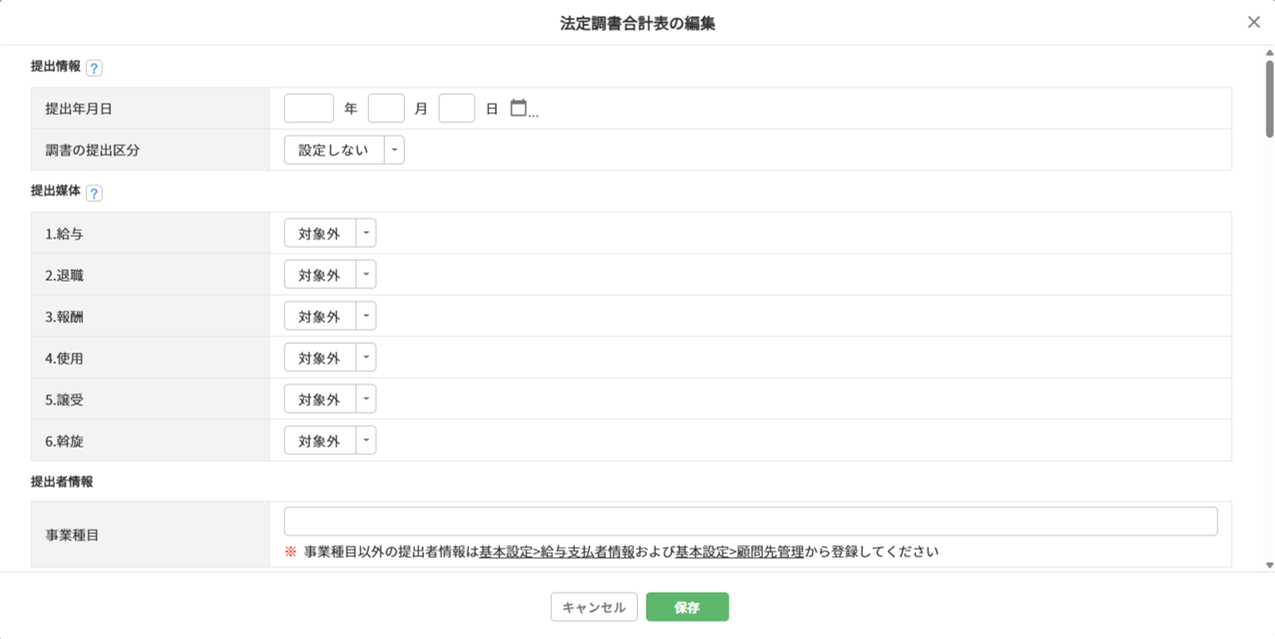Click the green 保存 button

[687, 607]
